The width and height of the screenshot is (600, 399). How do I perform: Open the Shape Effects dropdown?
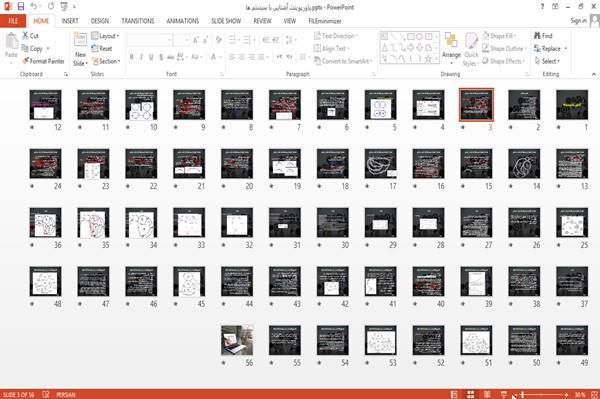pos(504,61)
